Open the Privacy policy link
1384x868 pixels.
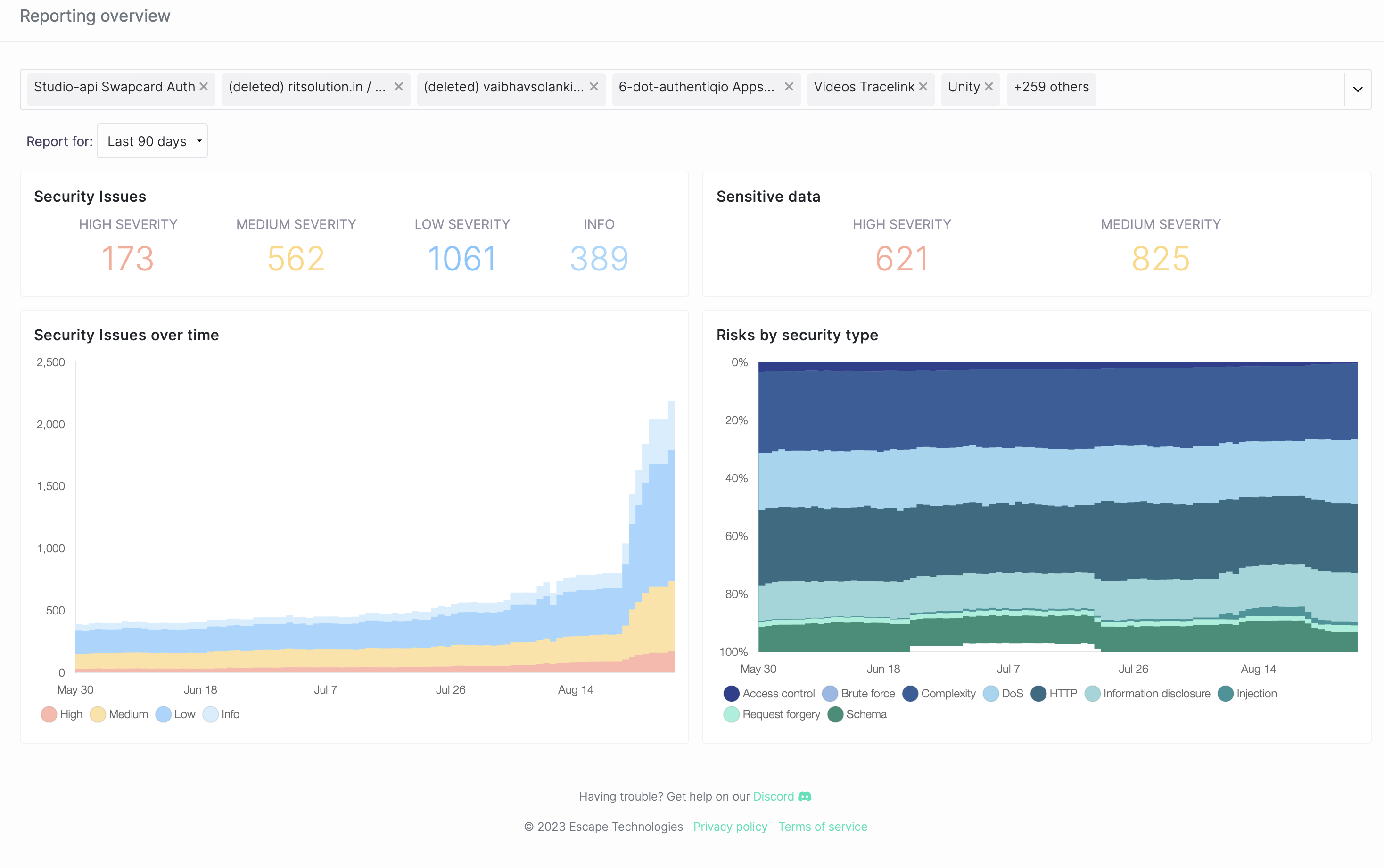(x=730, y=827)
